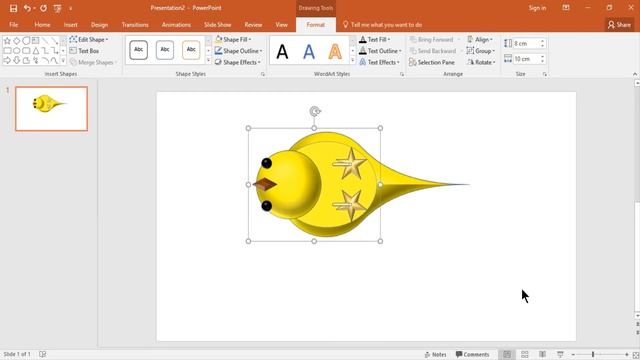Expand the Shape Styles gallery
Screen dimensions: 640x360
[x=209, y=60]
